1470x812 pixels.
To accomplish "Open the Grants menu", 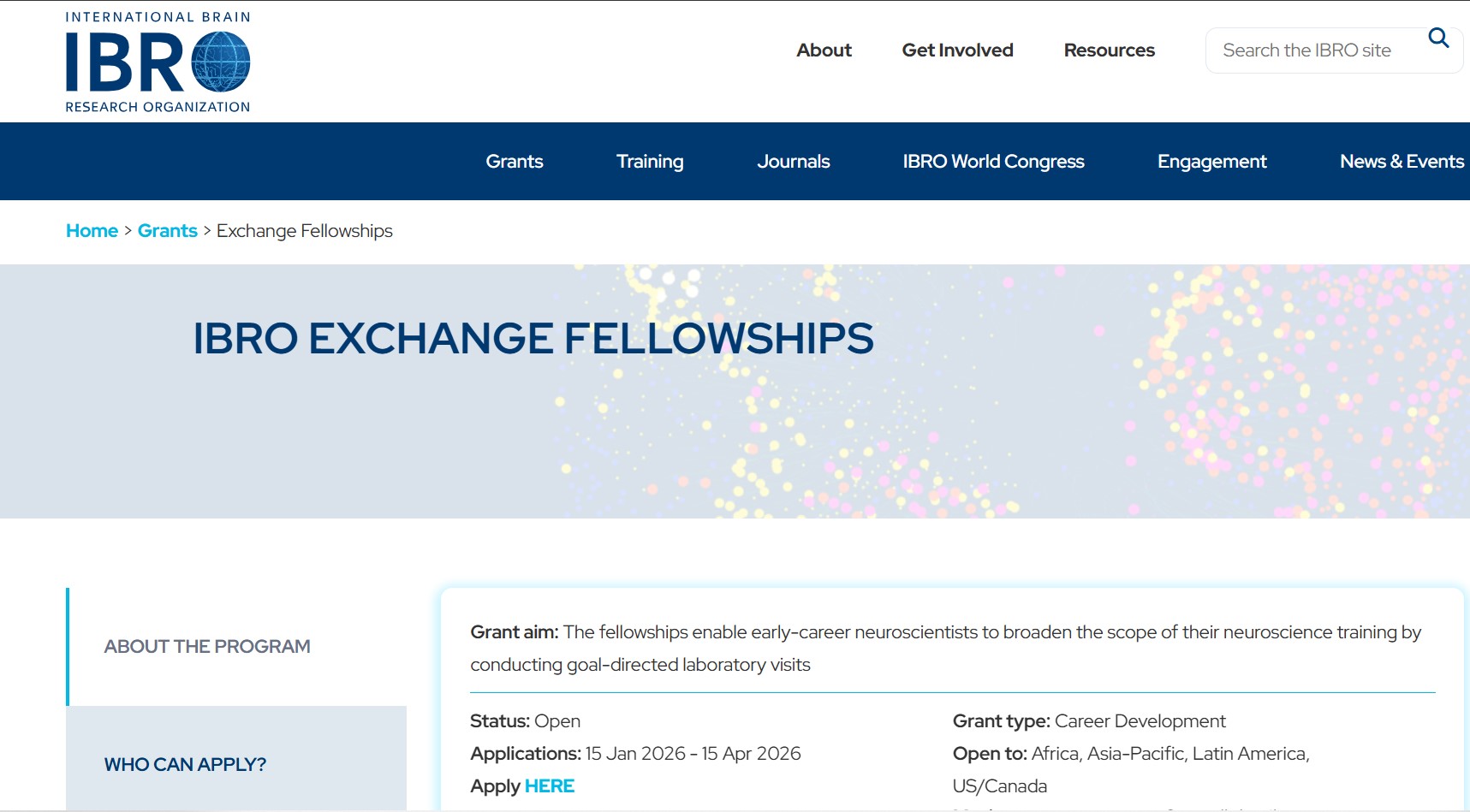I will coord(514,161).
